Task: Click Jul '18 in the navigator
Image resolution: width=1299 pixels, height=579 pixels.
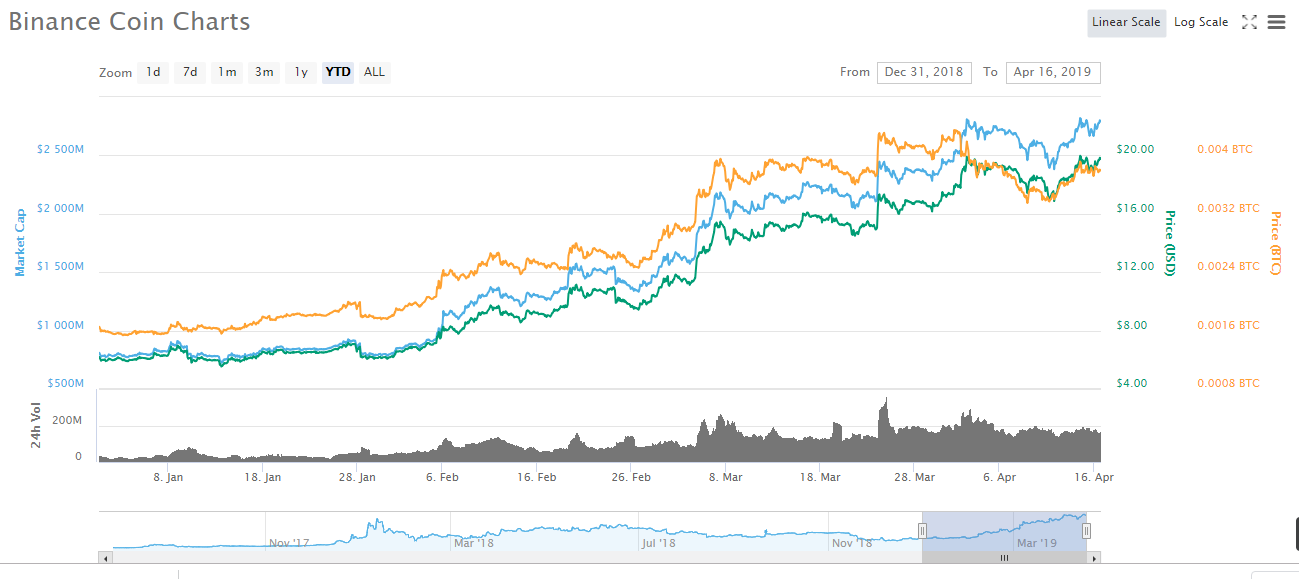Action: [x=657, y=543]
